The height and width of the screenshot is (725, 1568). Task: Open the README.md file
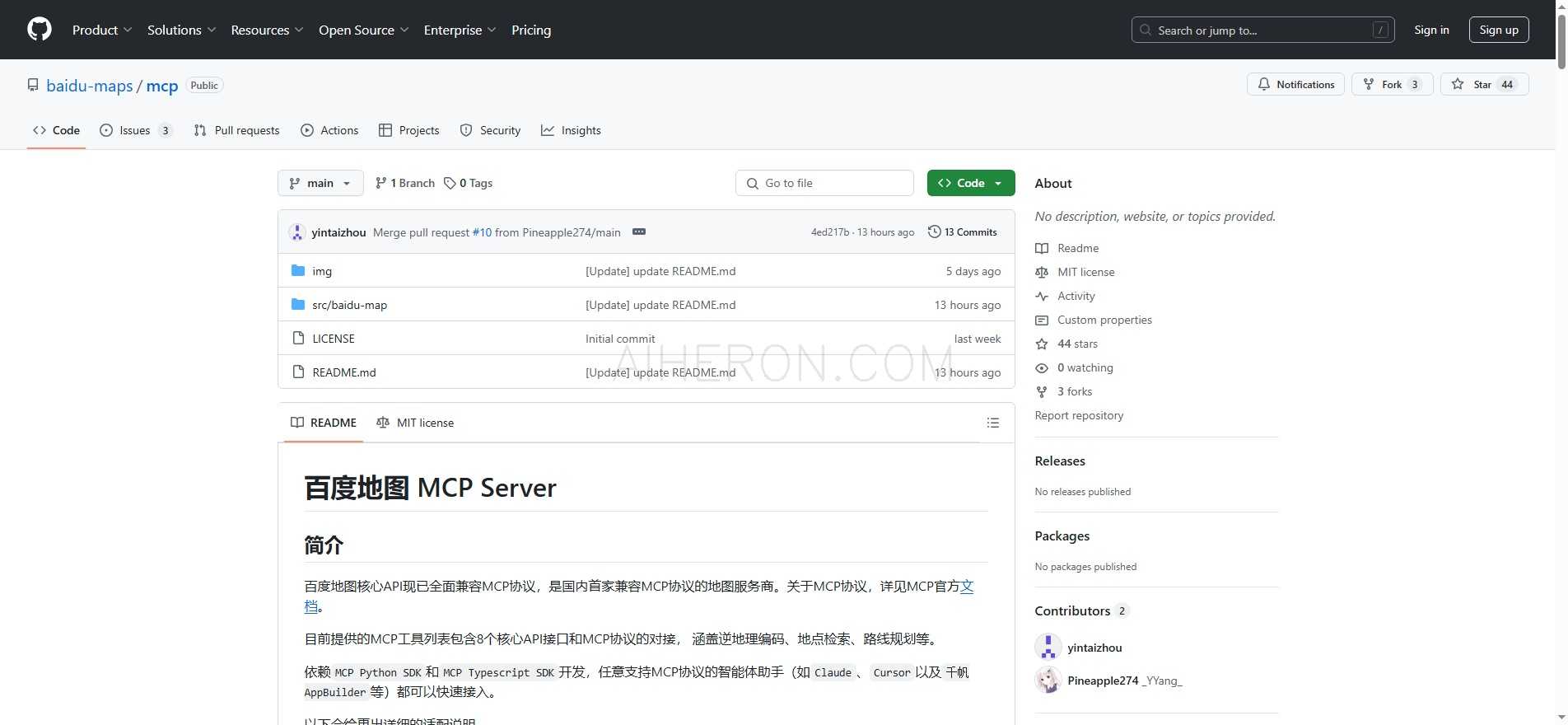point(344,372)
